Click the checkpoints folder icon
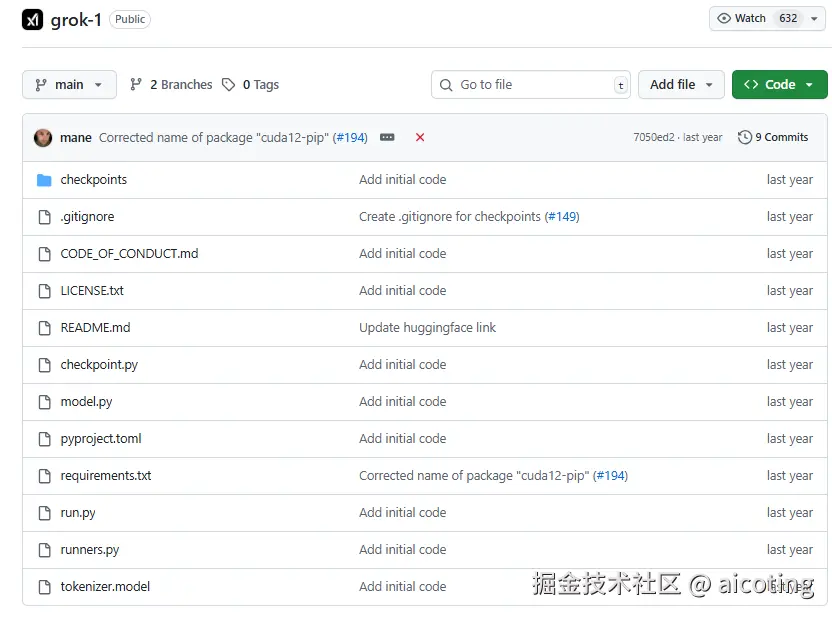This screenshot has width=832, height=618. 44,180
